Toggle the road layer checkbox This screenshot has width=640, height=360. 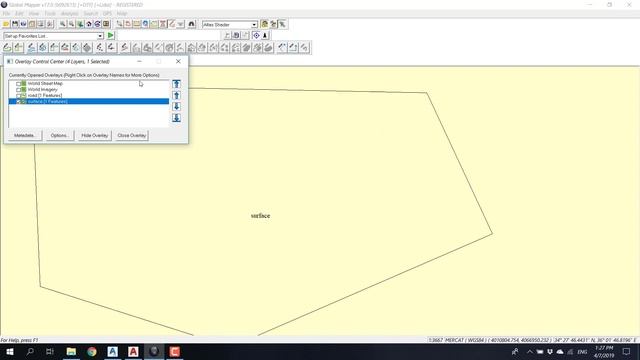click(18, 95)
